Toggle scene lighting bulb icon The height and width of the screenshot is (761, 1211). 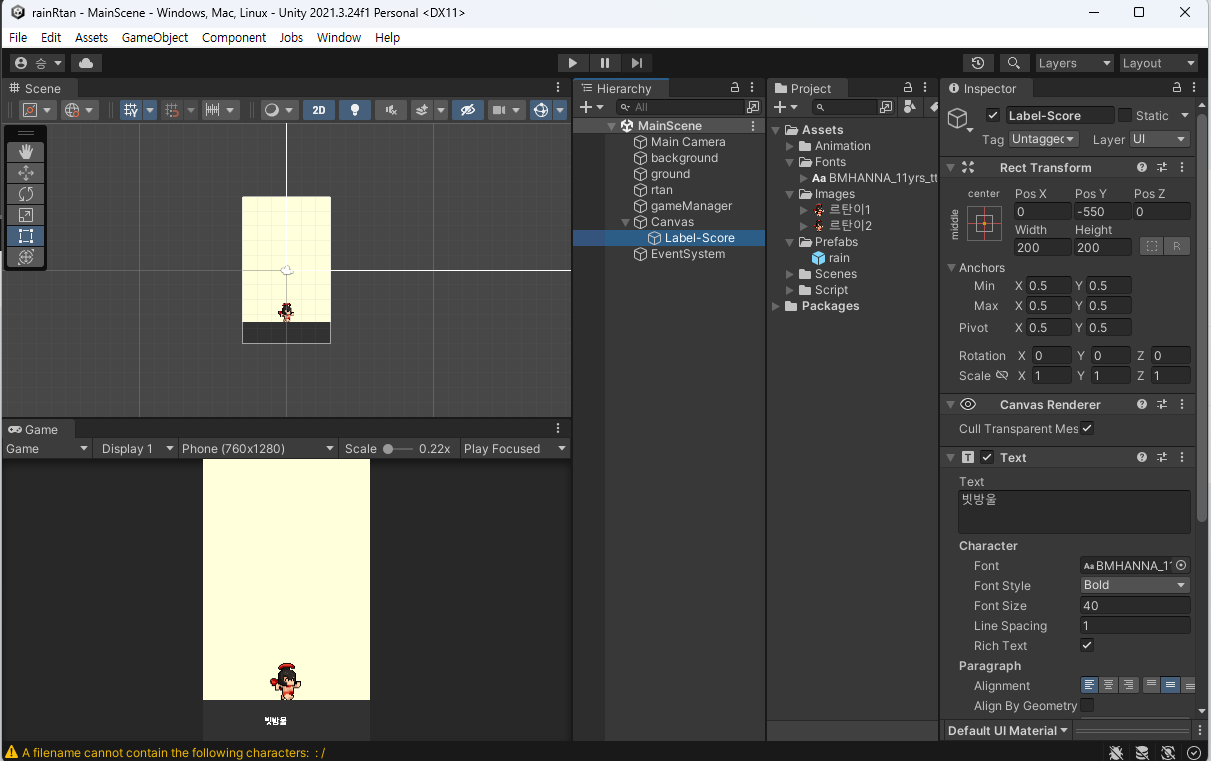354,110
